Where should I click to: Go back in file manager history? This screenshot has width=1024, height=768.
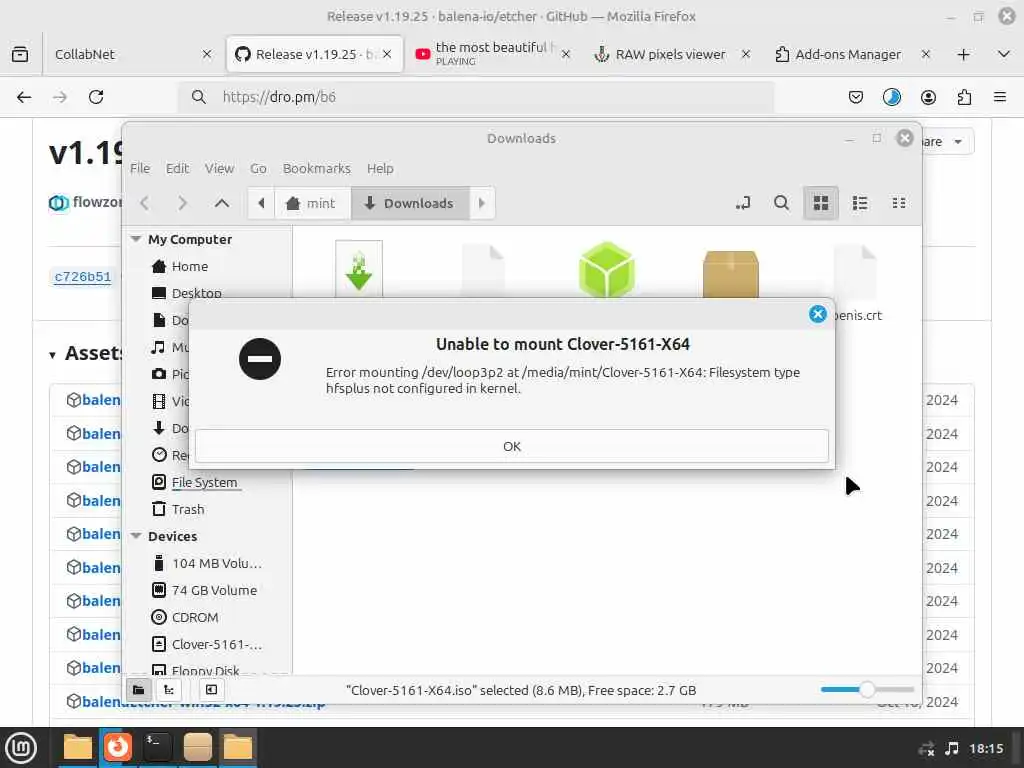click(145, 203)
